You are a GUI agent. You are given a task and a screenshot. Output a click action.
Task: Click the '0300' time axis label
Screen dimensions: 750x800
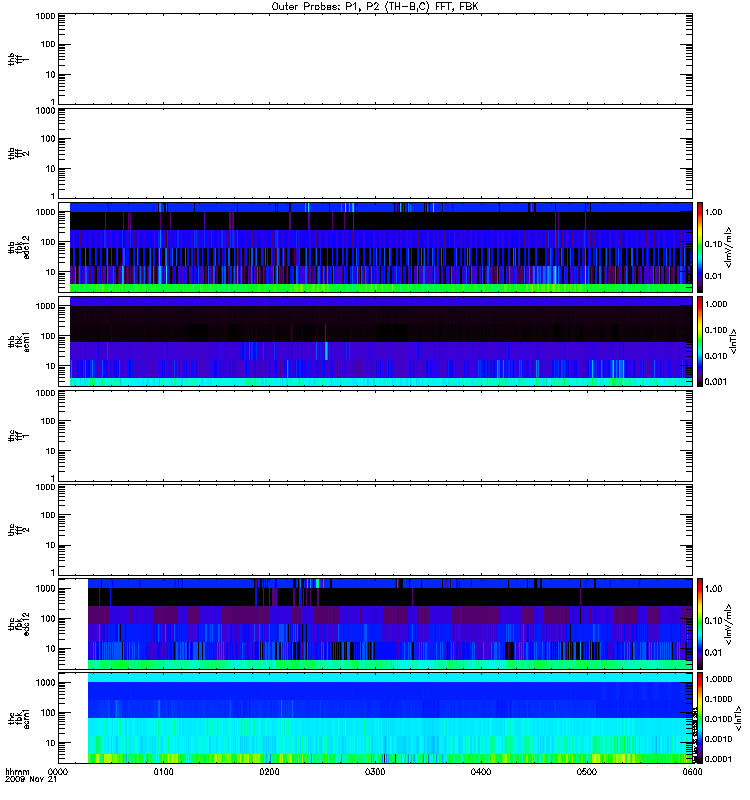pyautogui.click(x=375, y=772)
